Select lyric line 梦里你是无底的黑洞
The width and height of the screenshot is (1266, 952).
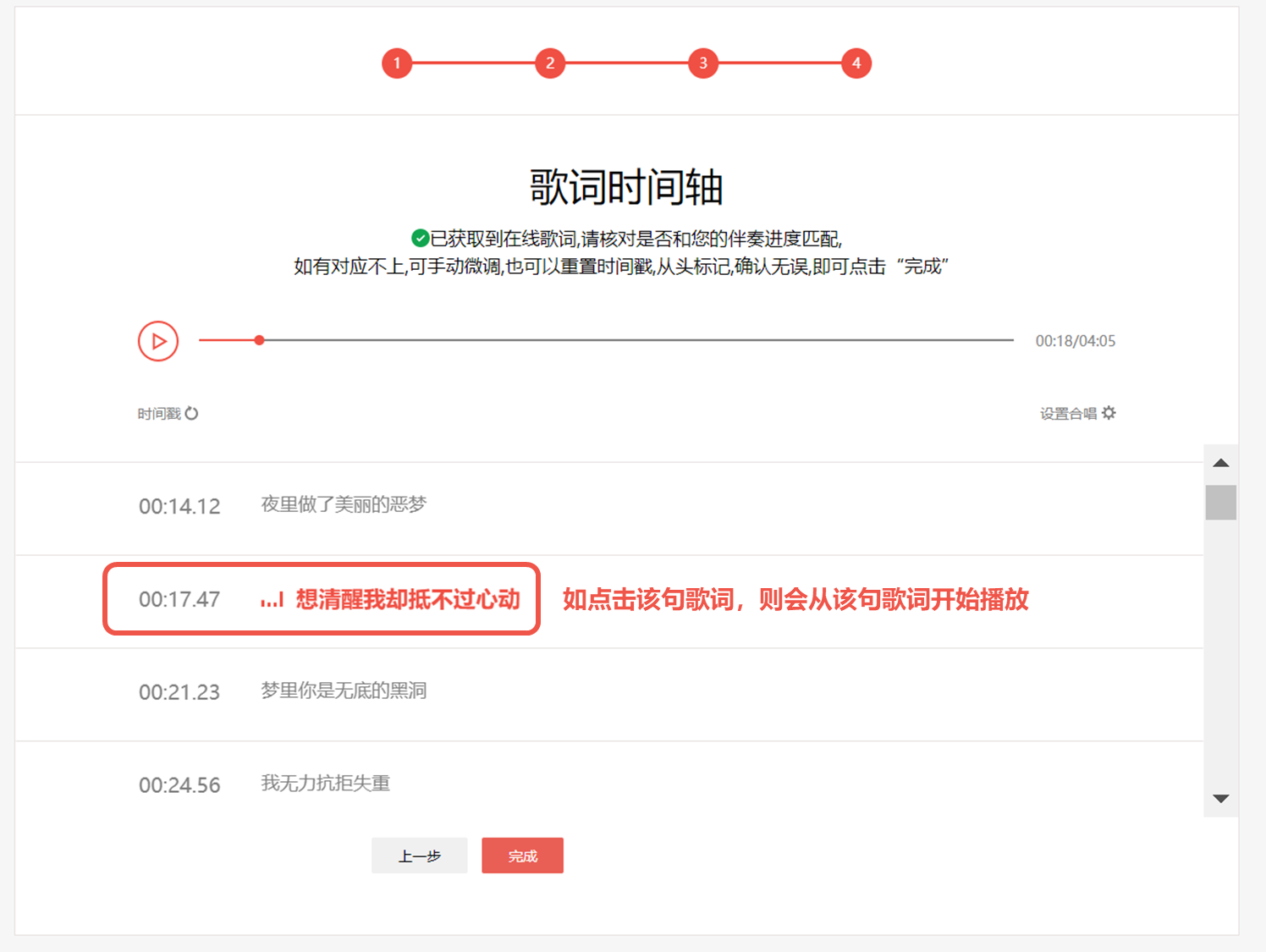(344, 691)
